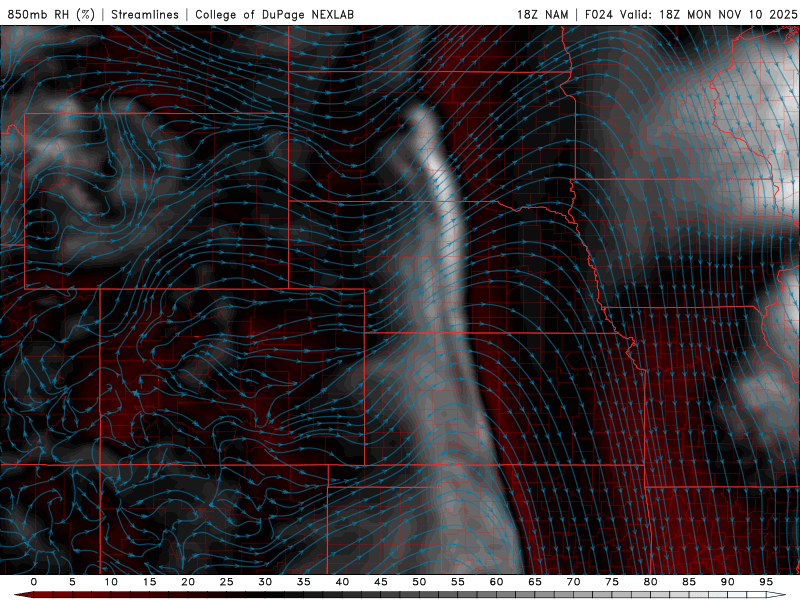Click the 25 label on the color scale
The height and width of the screenshot is (600, 800).
(227, 582)
